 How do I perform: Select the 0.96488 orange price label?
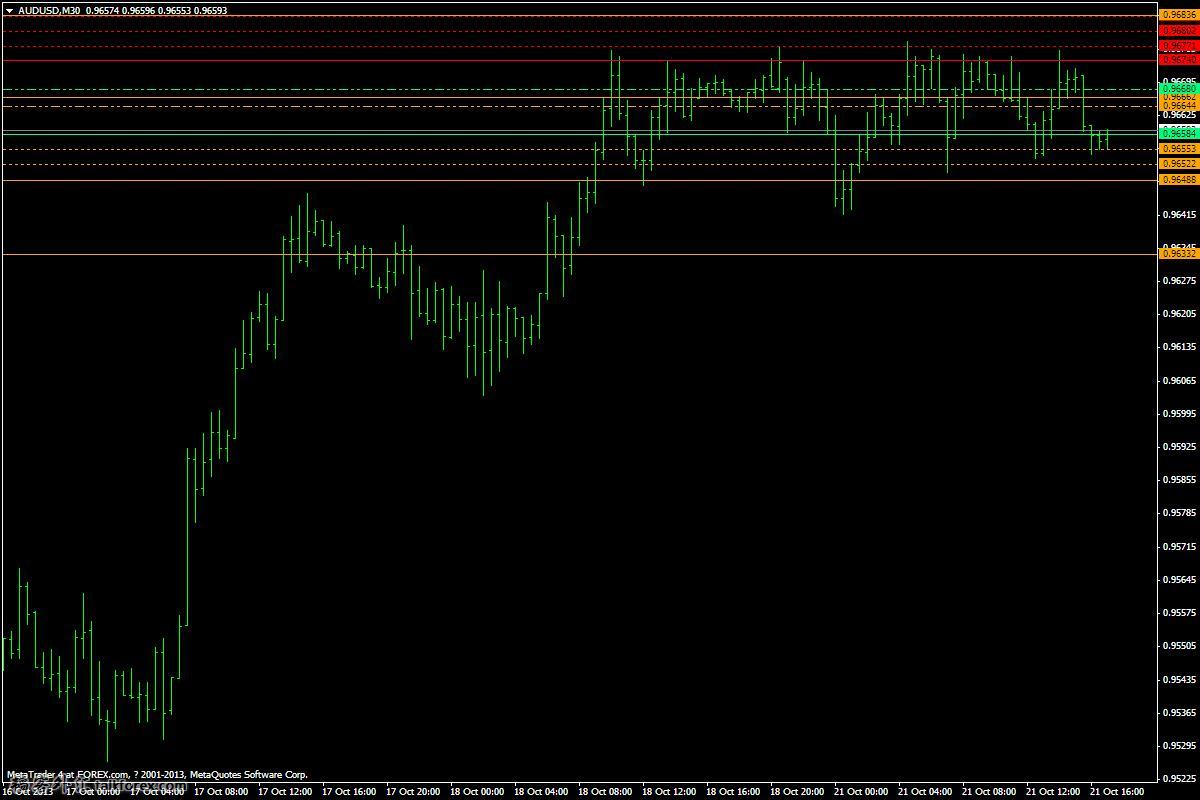coord(1179,179)
